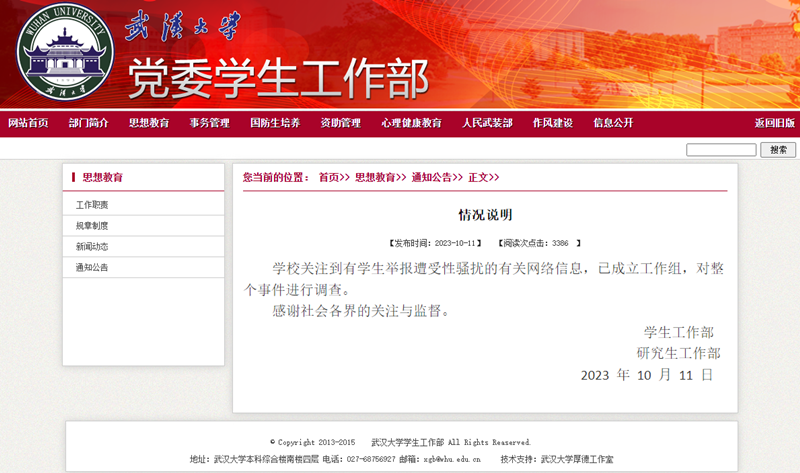This screenshot has width=800, height=473.
Task: Open 心理健康教育 navigation item
Action: [411, 123]
